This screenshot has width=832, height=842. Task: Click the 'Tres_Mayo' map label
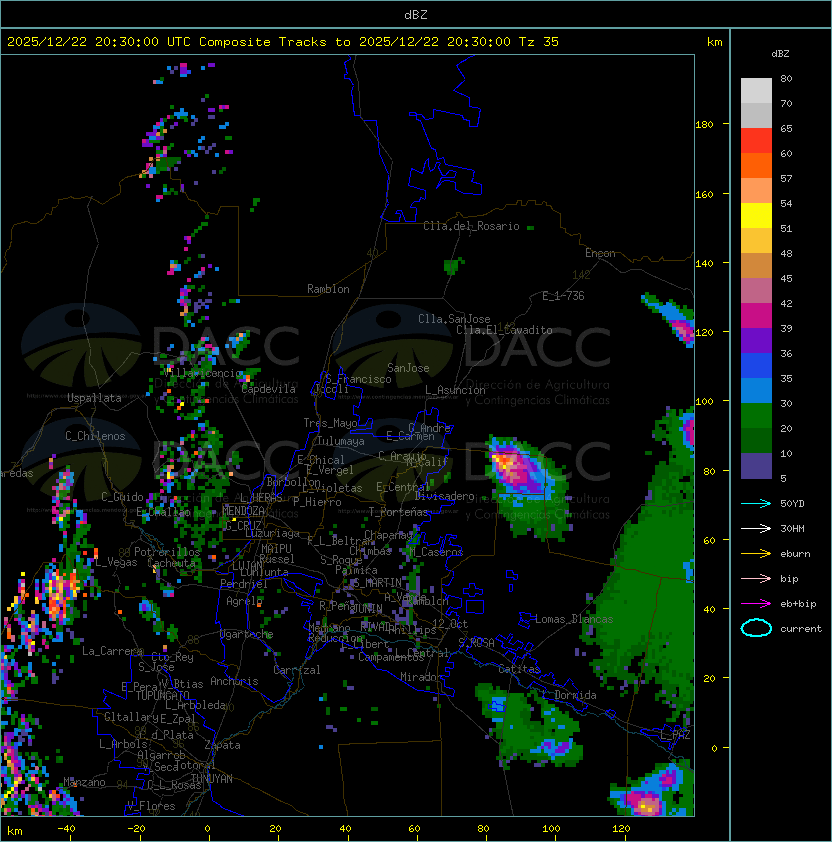point(330,423)
